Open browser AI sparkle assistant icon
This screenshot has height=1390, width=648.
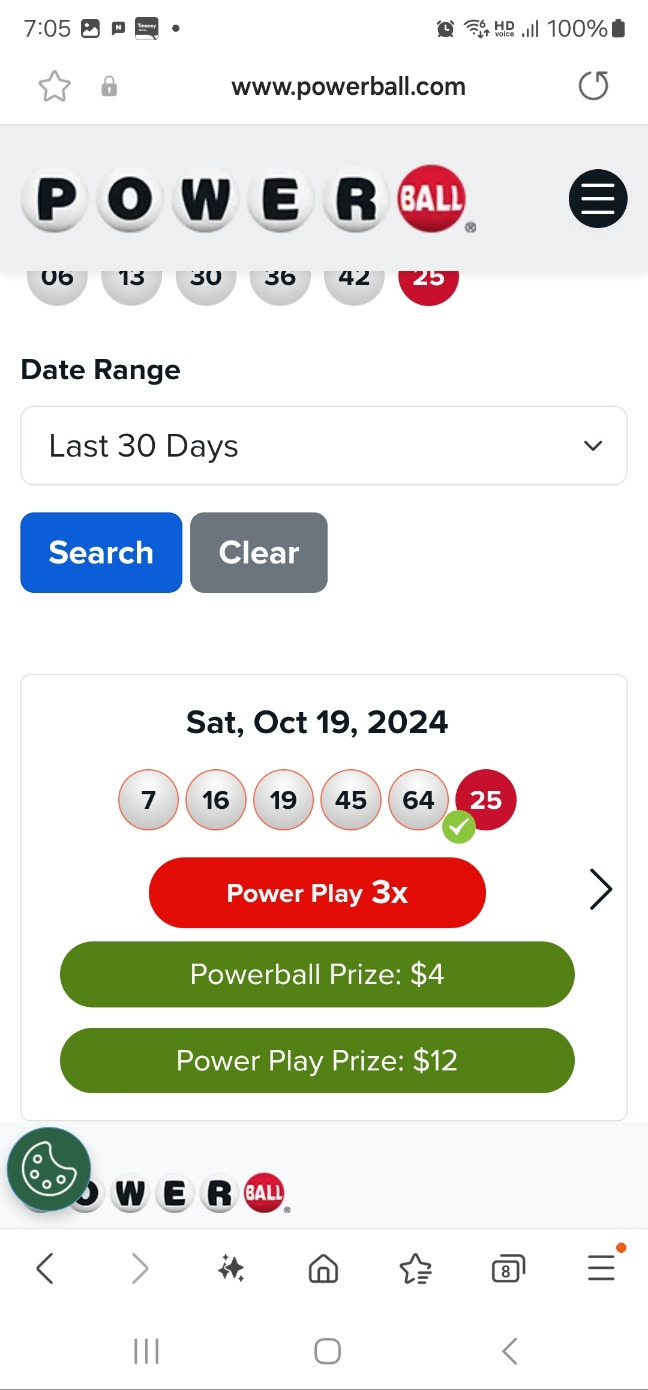pos(231,1269)
